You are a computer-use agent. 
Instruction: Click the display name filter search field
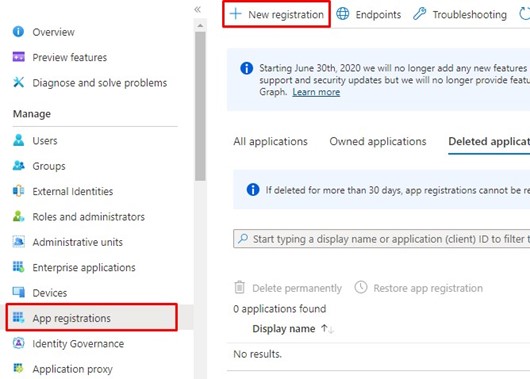[382, 239]
